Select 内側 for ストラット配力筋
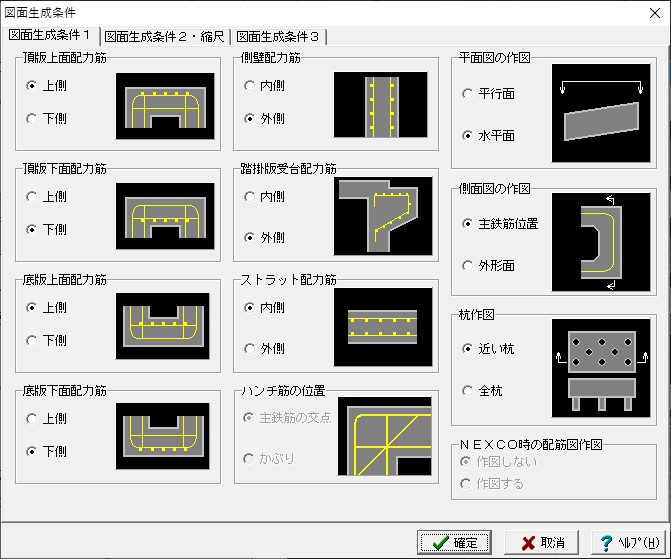The height and width of the screenshot is (559, 671). pyautogui.click(x=264, y=308)
